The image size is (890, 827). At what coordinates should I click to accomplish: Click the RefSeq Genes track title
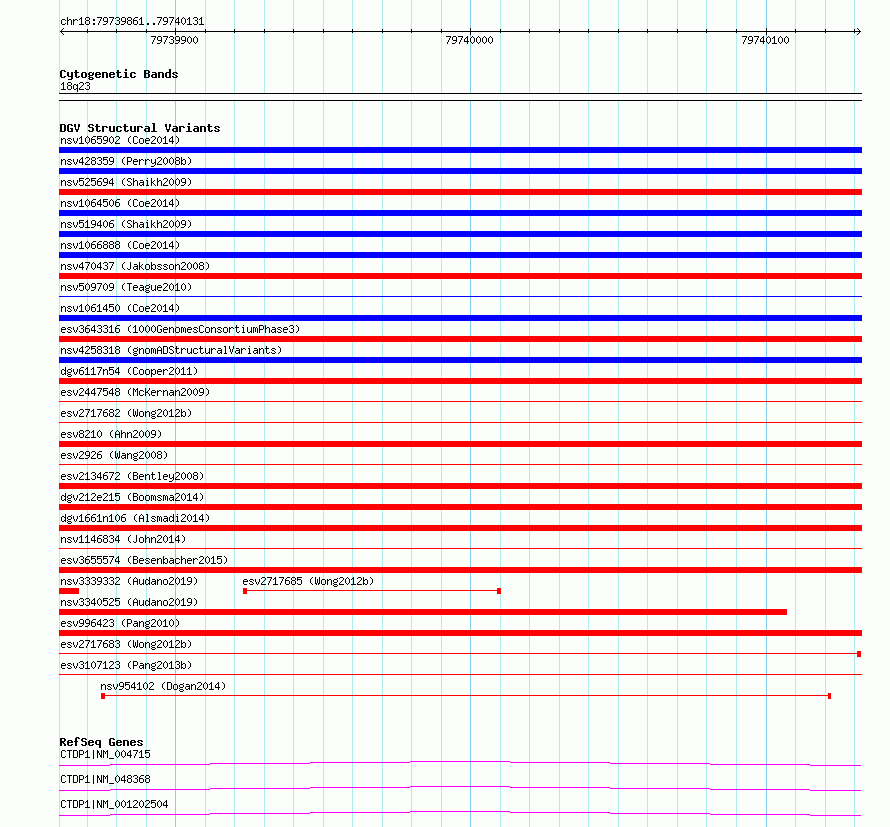101,742
